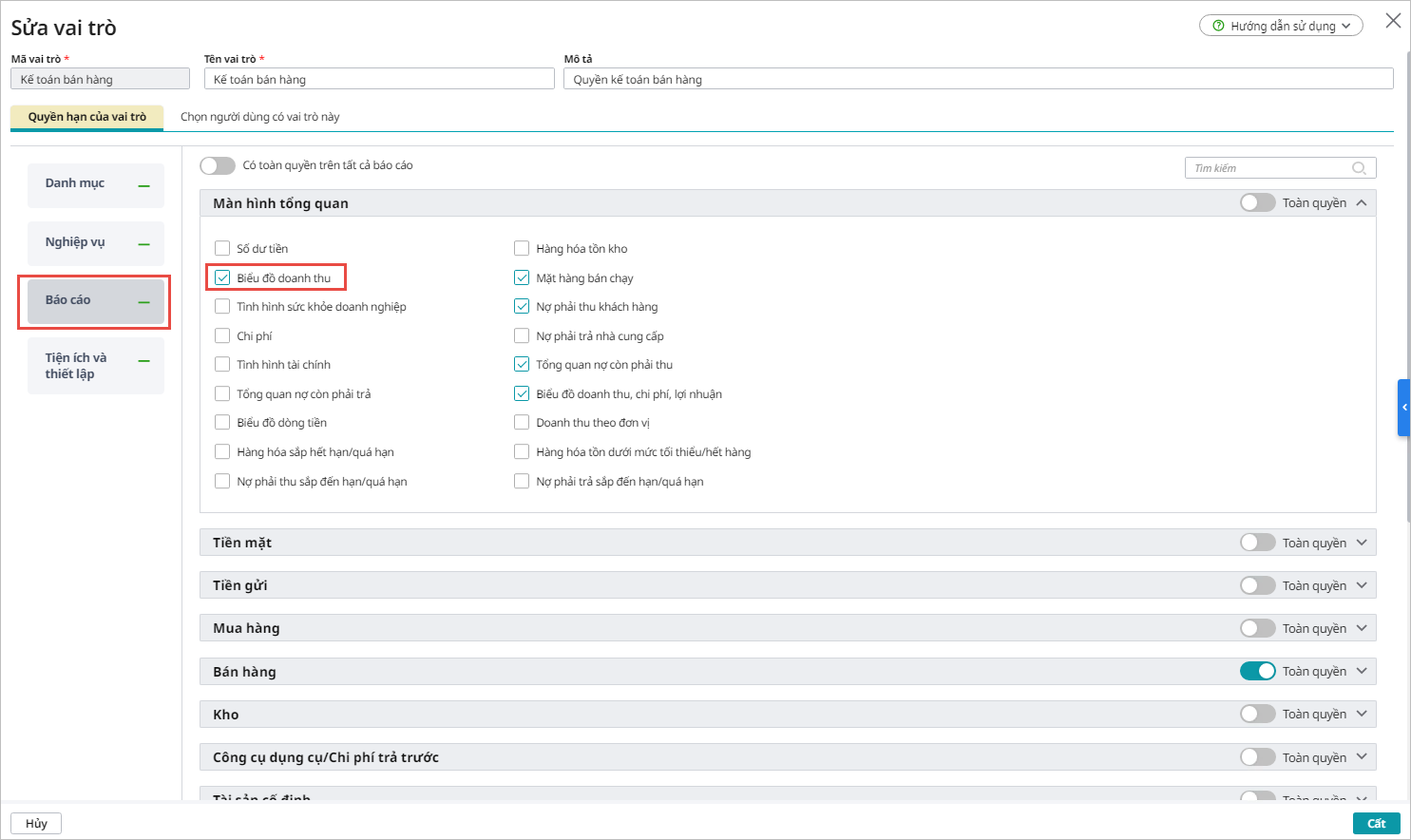Image resolution: width=1411 pixels, height=840 pixels.
Task: Click the blue side panel arrow handle
Action: coord(1403,408)
